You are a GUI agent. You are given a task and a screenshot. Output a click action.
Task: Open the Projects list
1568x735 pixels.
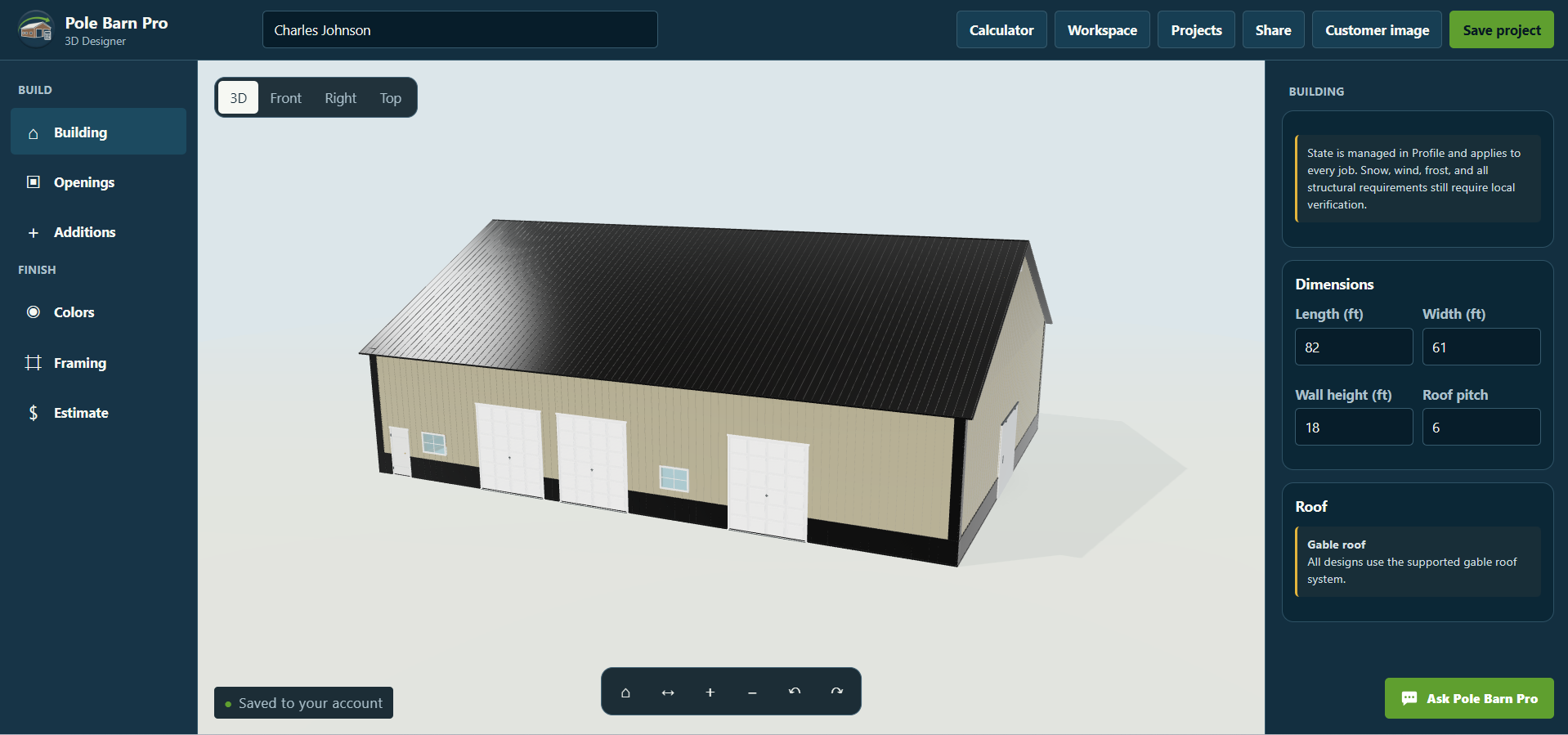click(1196, 30)
